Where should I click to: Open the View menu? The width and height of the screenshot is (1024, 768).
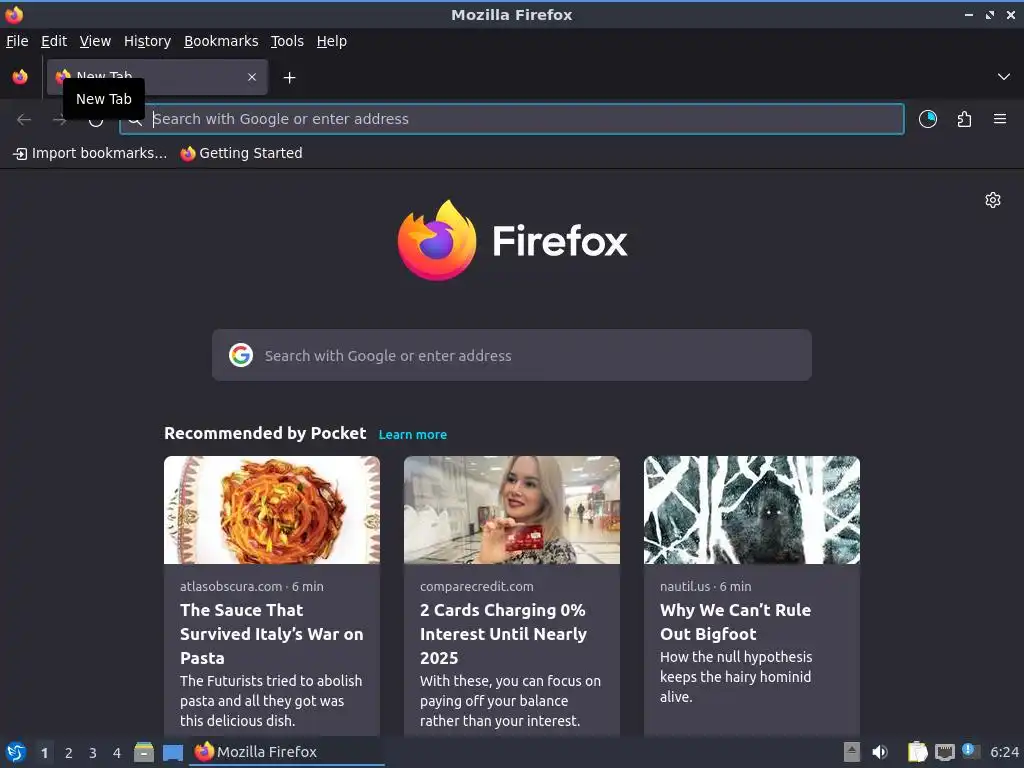(x=95, y=41)
